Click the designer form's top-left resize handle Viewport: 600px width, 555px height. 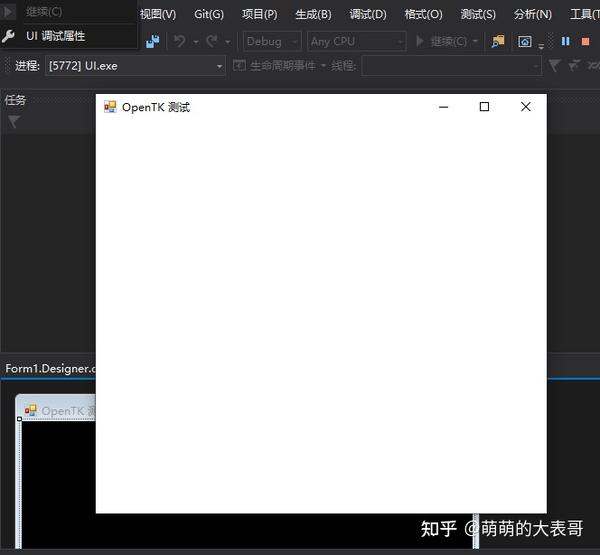[x=20, y=419]
